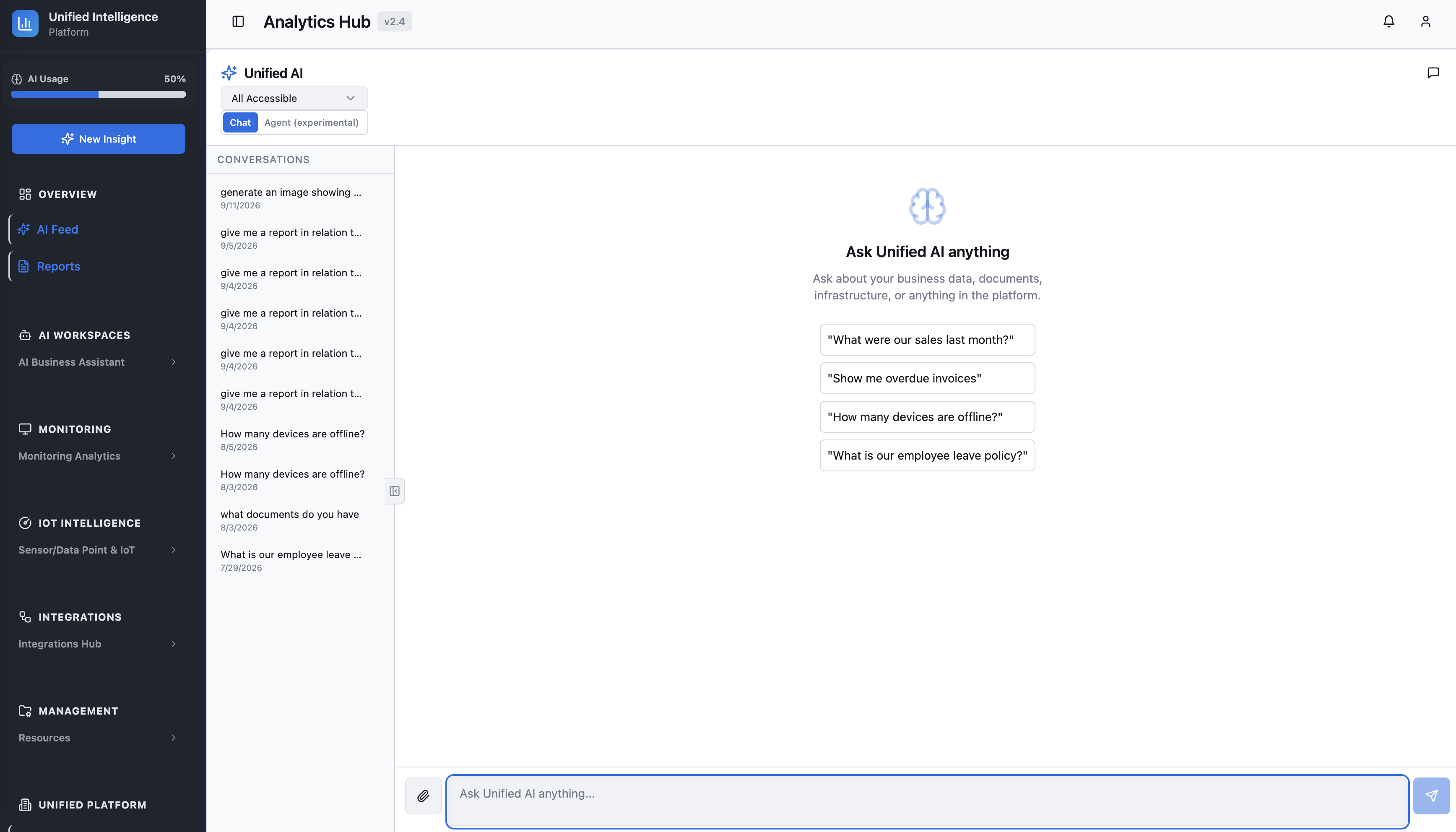
Task: Open notifications bell
Action: pos(1388,22)
